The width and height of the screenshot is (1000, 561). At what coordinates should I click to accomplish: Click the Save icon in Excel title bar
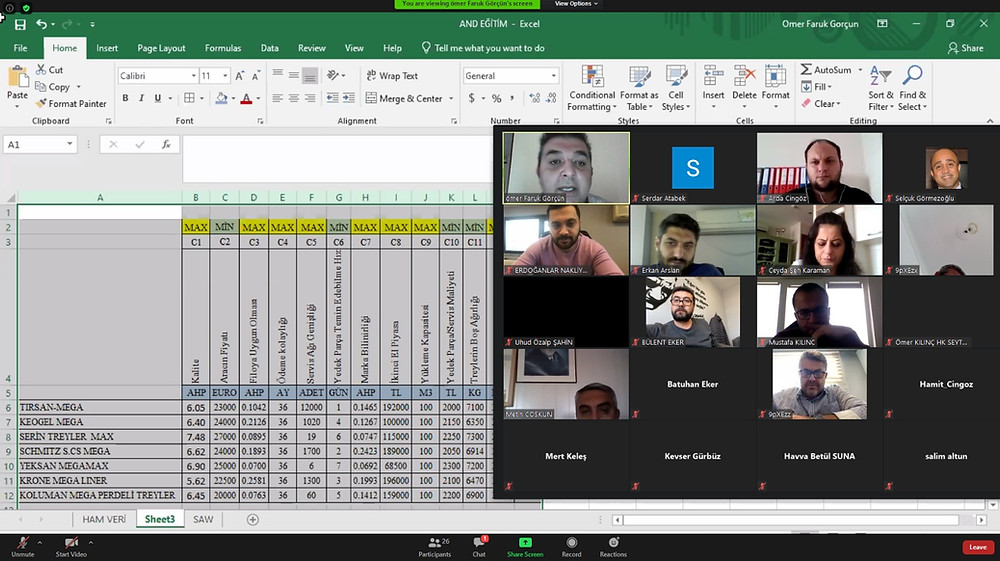pos(20,24)
